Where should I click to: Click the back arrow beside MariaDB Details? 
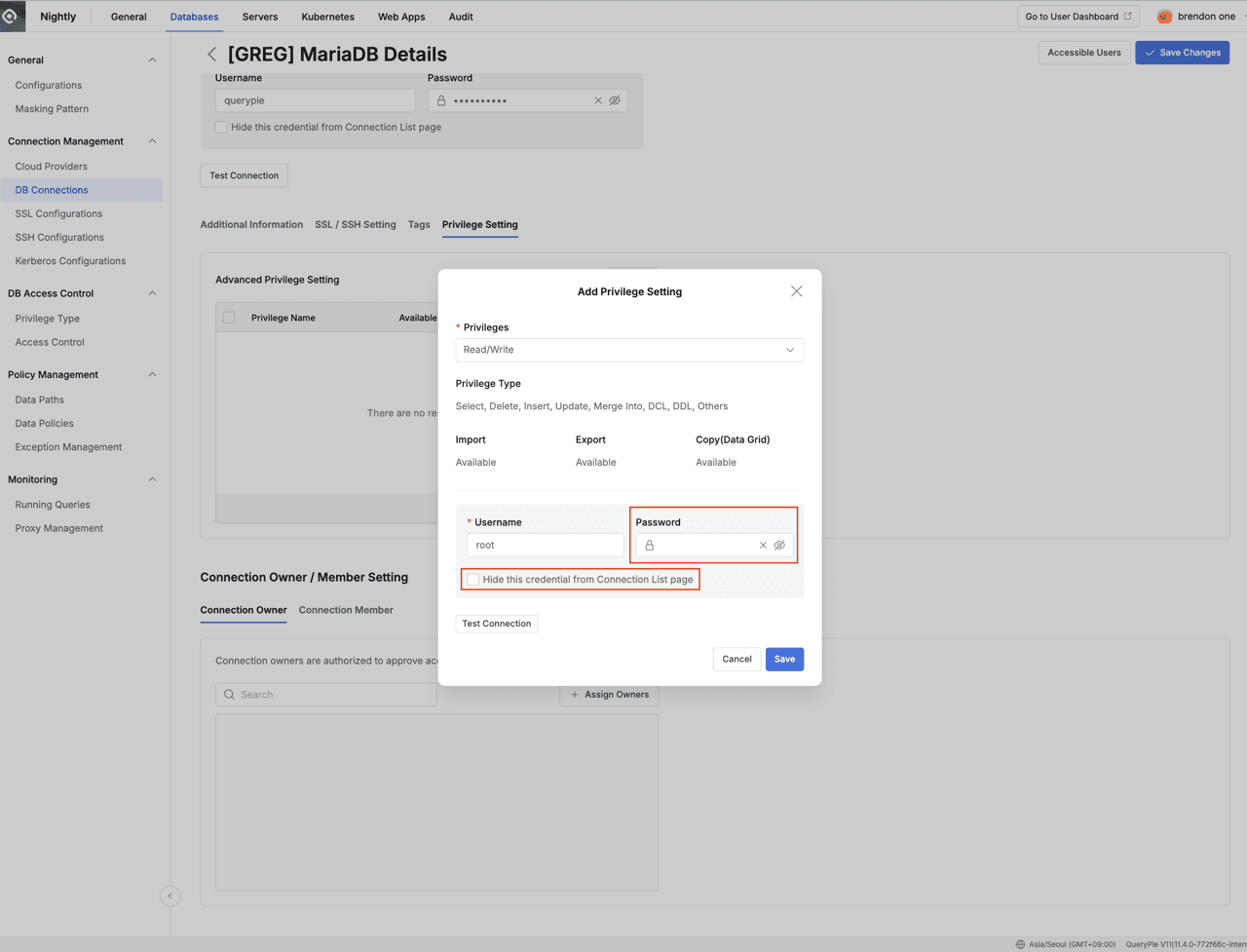[x=211, y=55]
